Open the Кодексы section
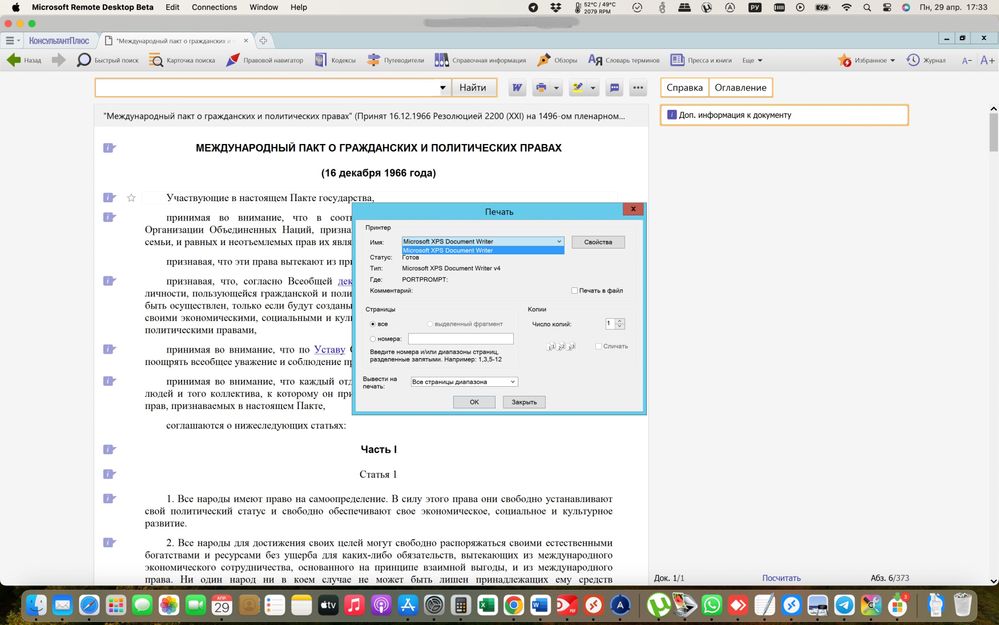Viewport: 999px width, 625px height. (x=335, y=60)
